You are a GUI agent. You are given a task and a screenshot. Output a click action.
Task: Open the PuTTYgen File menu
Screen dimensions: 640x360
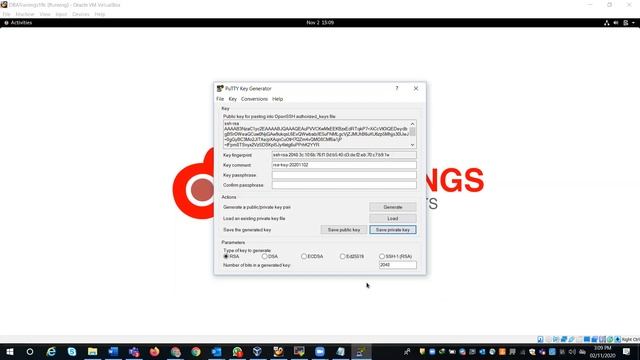220,99
